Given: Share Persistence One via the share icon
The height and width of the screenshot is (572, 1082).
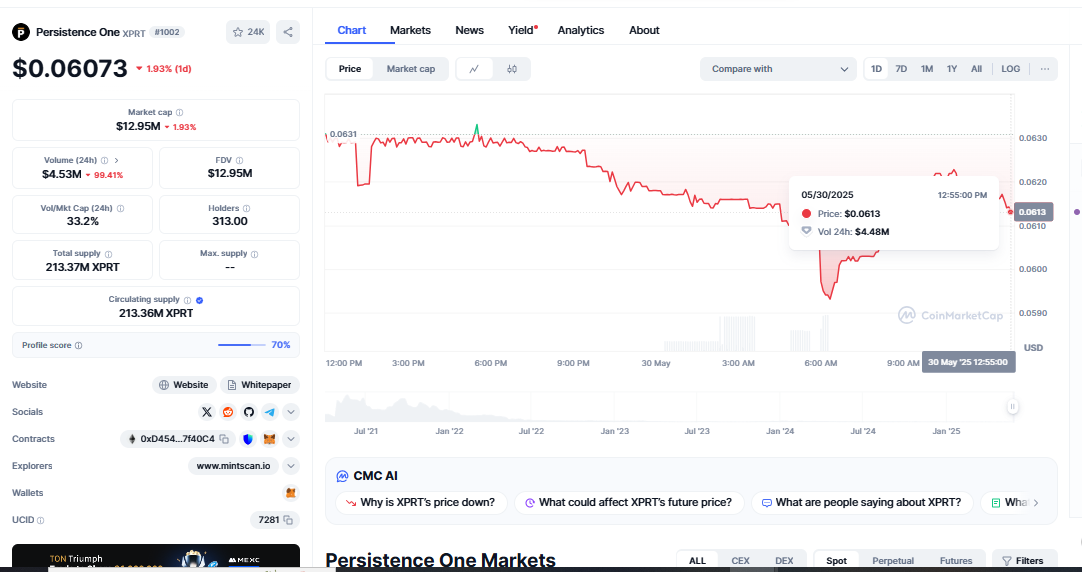Looking at the screenshot, I should 288,32.
